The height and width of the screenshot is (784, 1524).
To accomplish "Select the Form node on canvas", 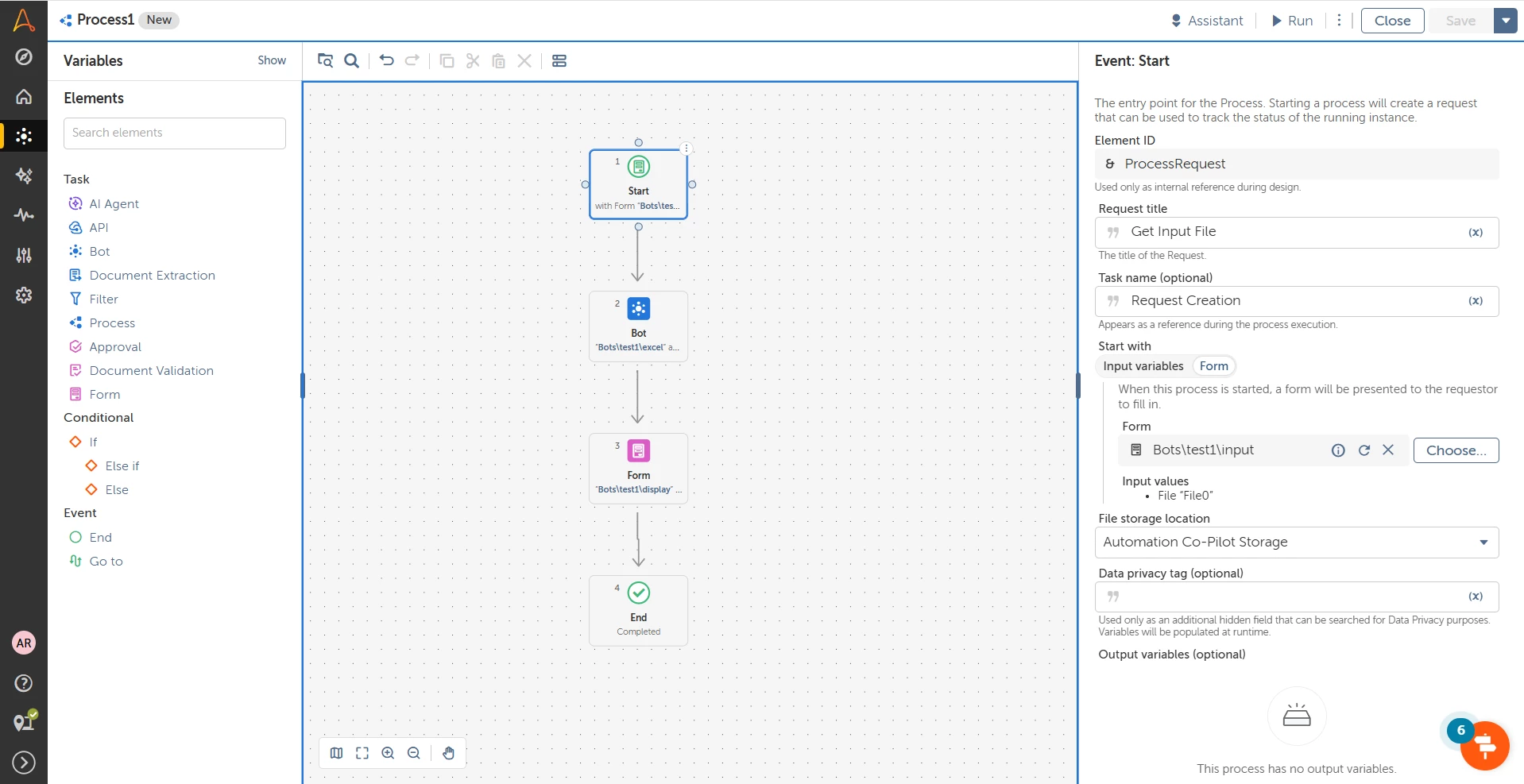I will [638, 469].
